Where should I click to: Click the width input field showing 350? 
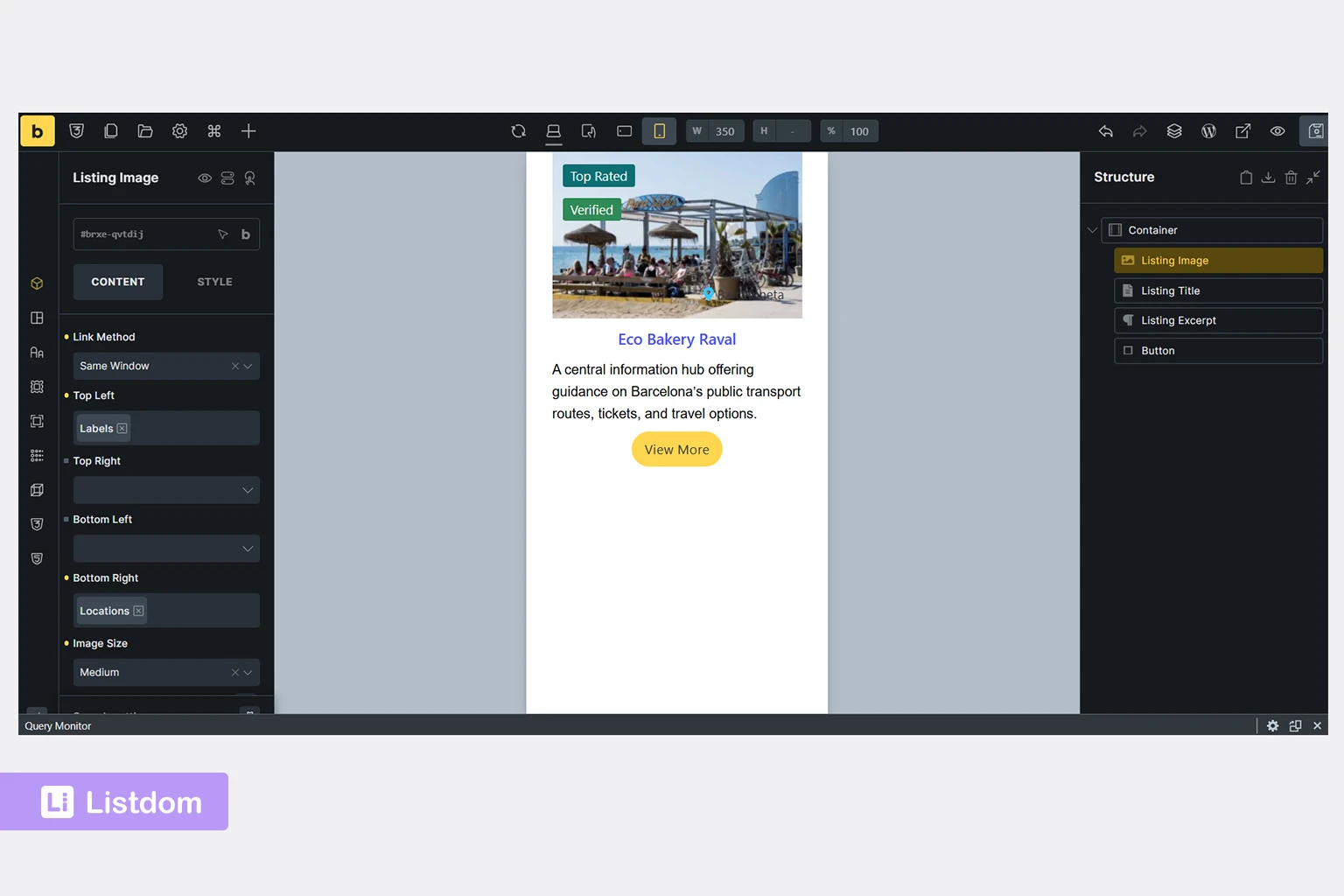tap(725, 131)
